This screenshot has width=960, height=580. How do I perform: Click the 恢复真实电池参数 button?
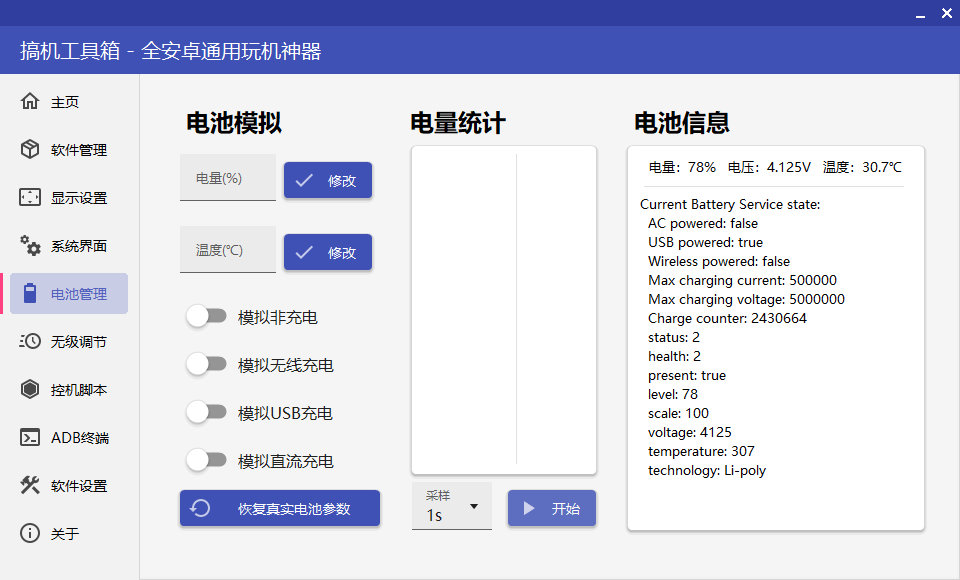tap(280, 508)
